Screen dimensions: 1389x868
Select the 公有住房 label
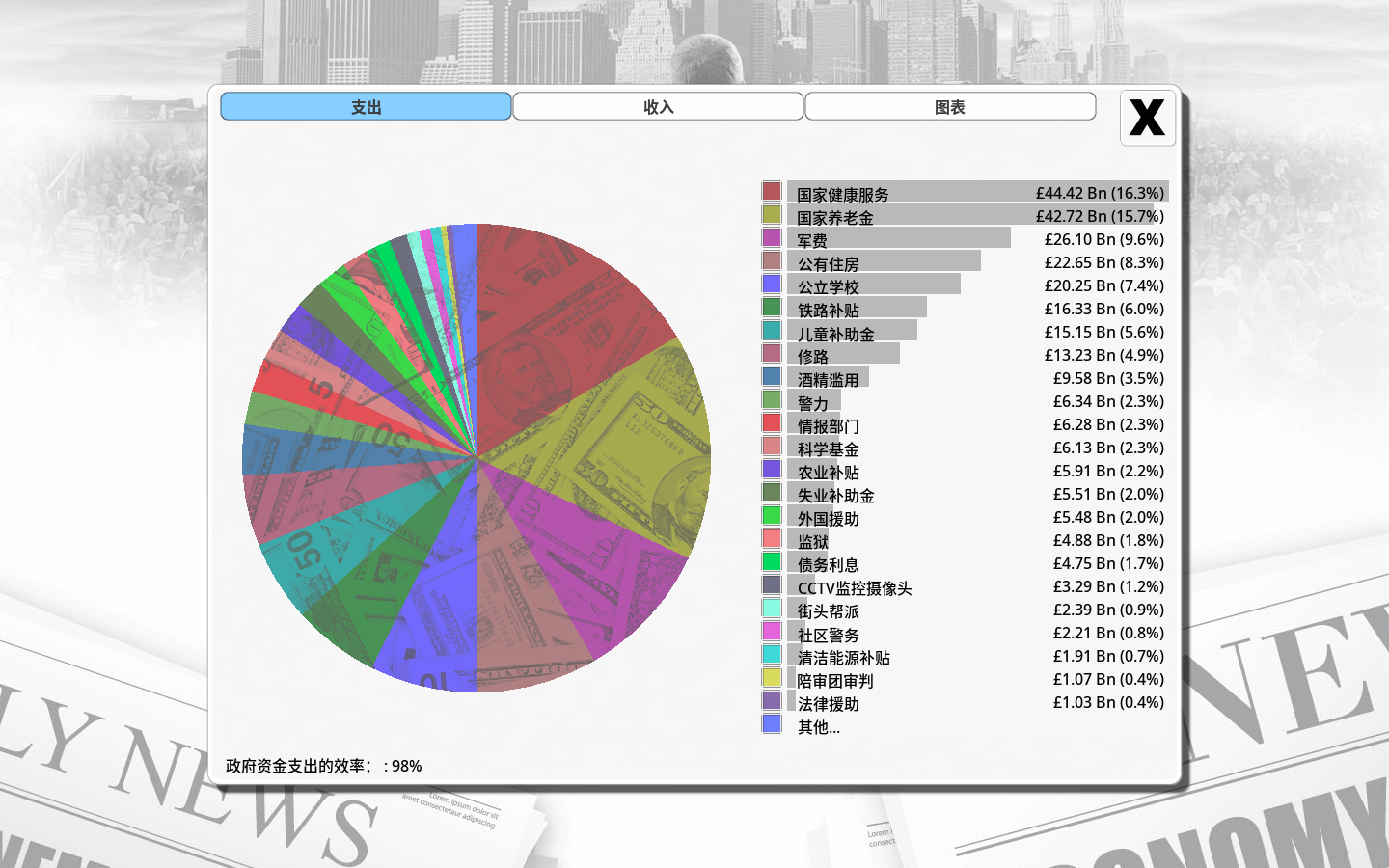[x=828, y=264]
